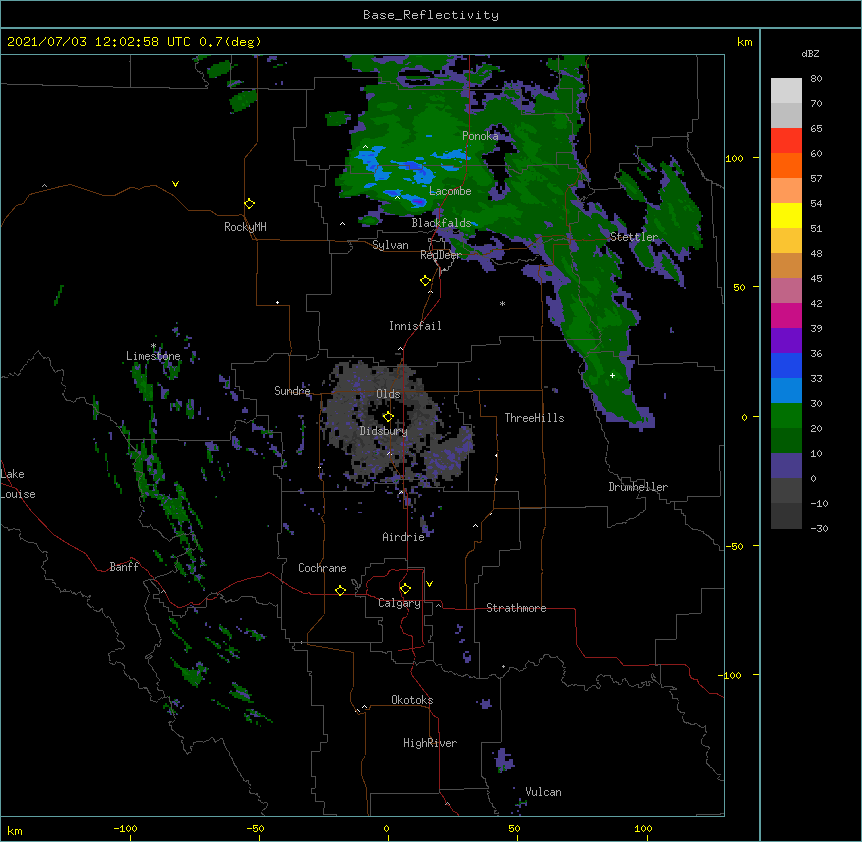Image resolution: width=862 pixels, height=842 pixels.
Task: Click the Ponoka city label
Action: (x=480, y=136)
